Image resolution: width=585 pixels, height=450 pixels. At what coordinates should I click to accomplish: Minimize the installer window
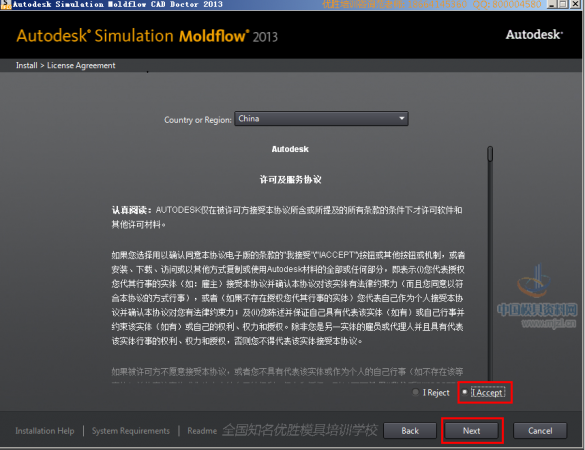coord(552,4)
